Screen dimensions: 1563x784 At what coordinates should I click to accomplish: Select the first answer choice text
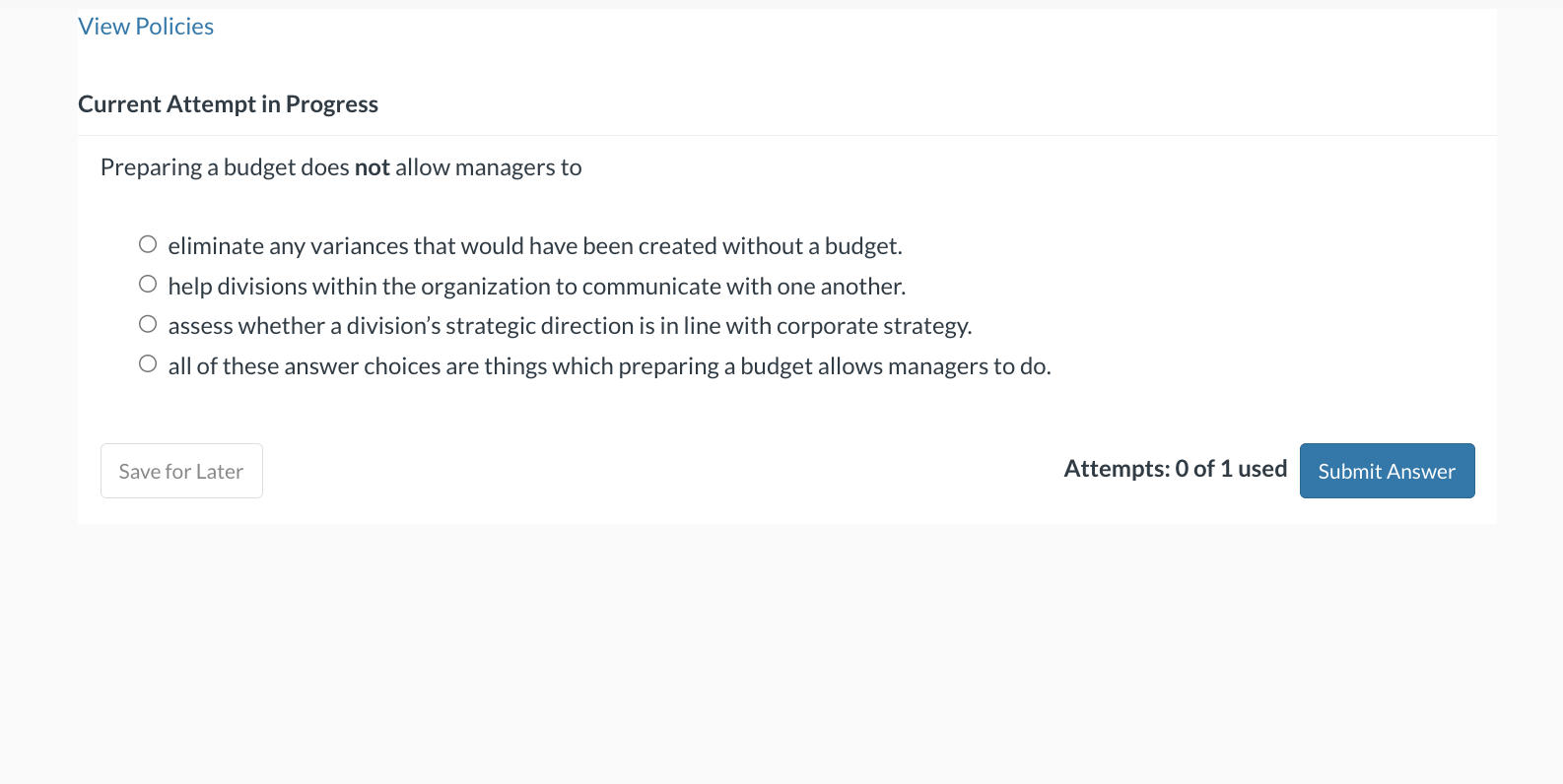click(x=535, y=245)
